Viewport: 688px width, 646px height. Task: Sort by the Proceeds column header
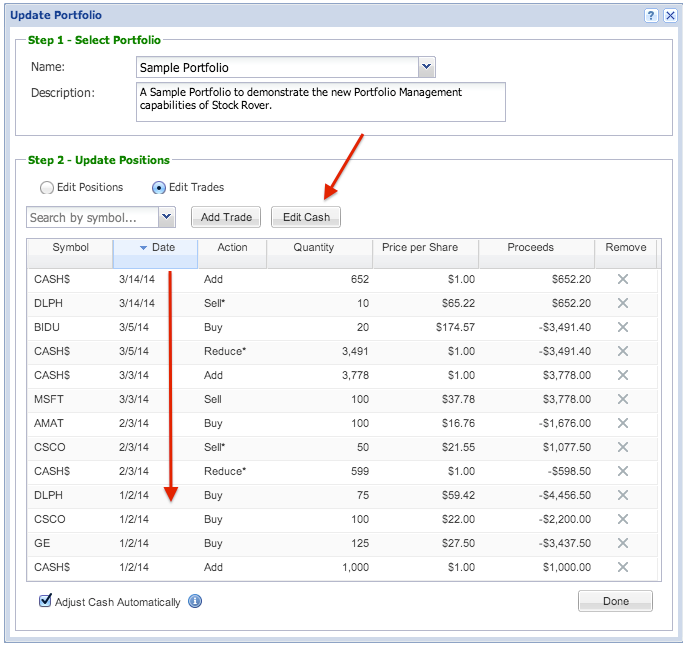(x=537, y=254)
